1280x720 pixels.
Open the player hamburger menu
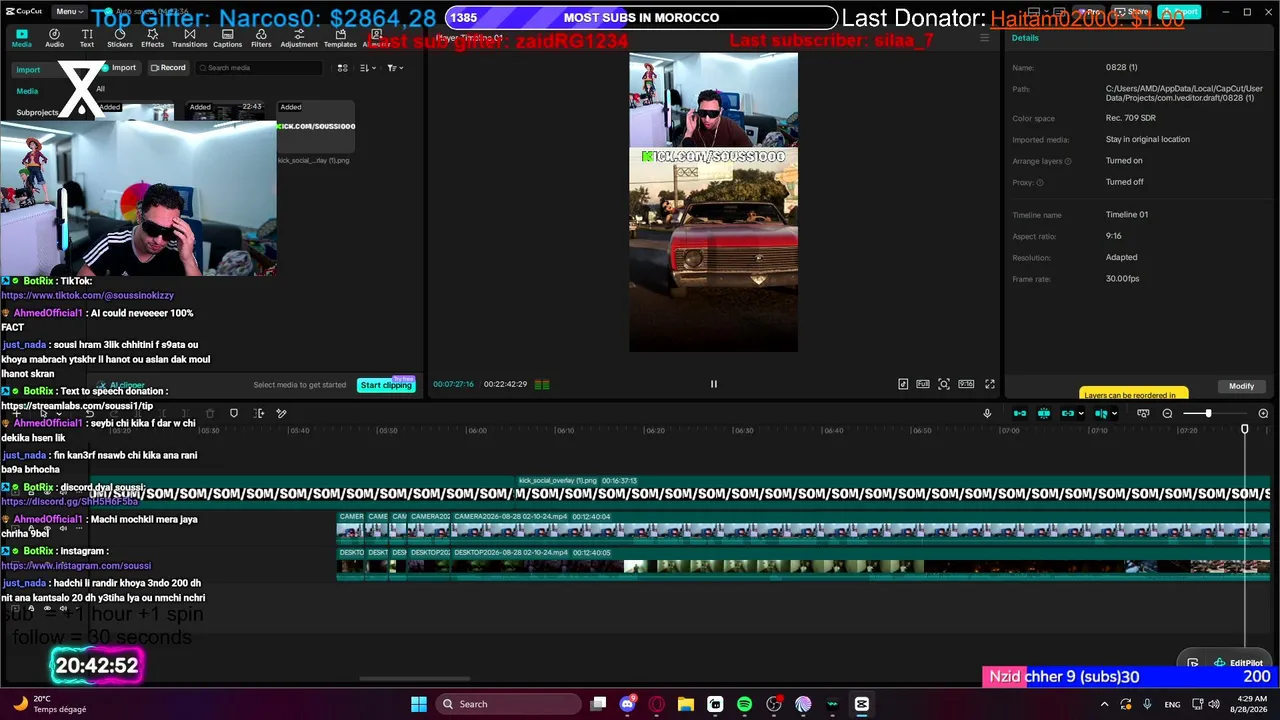point(984,38)
